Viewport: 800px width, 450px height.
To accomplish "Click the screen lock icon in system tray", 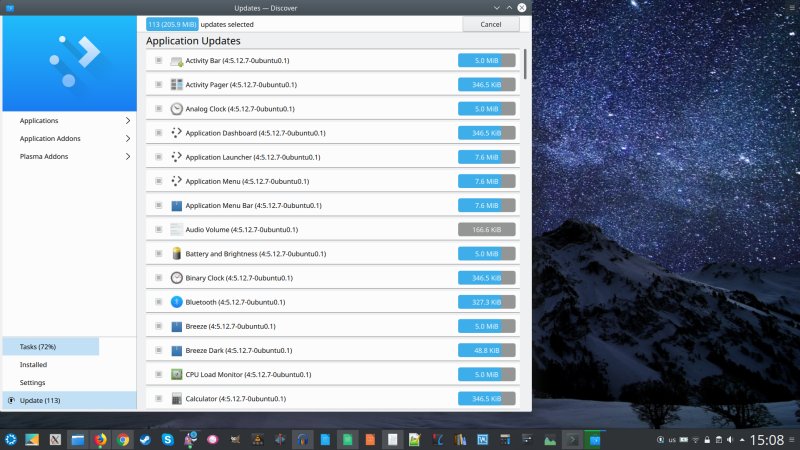I will (707, 440).
